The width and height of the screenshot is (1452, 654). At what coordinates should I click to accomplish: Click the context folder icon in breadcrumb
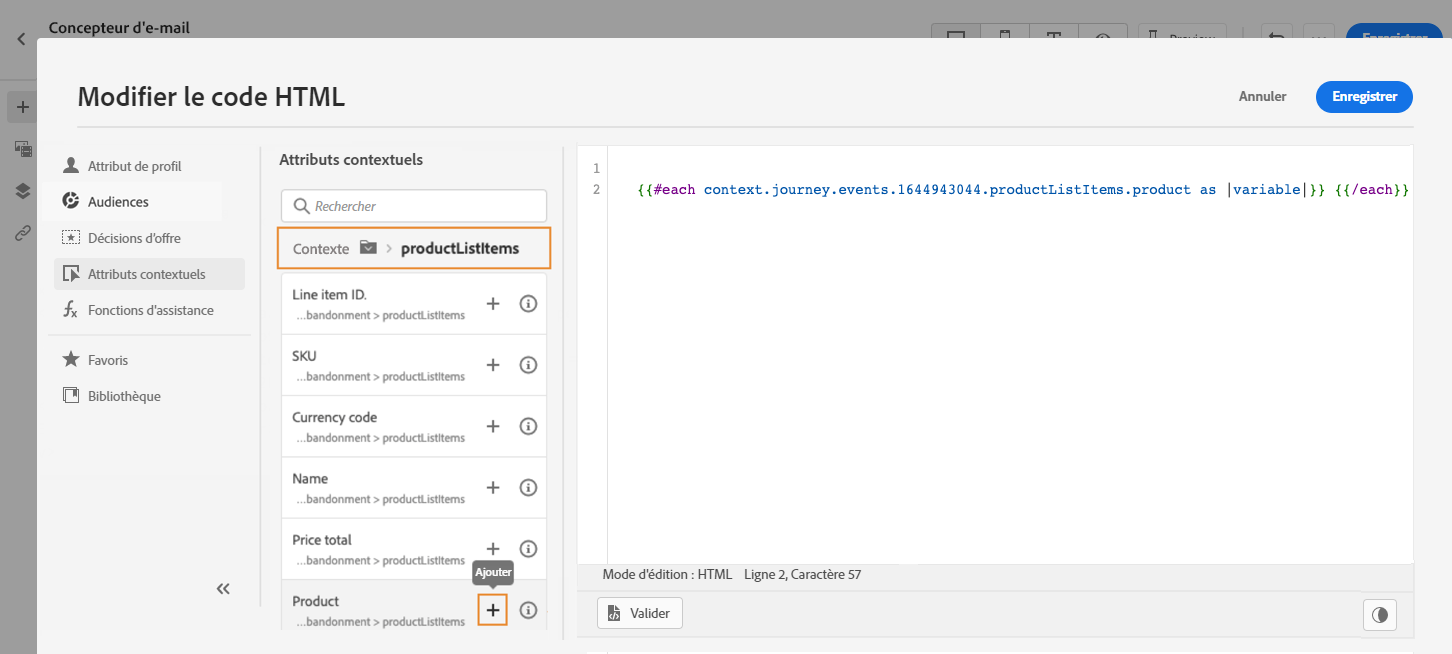(368, 248)
